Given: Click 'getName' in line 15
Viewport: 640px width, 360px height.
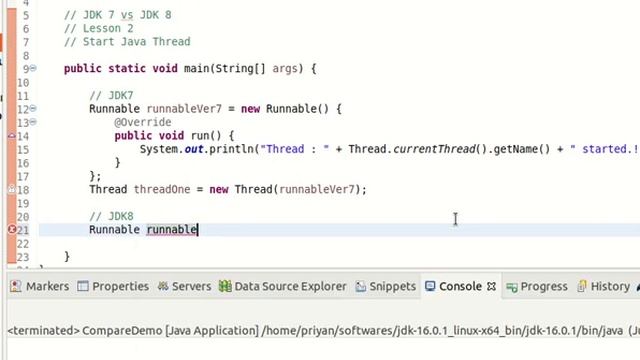Looking at the screenshot, I should point(516,149).
